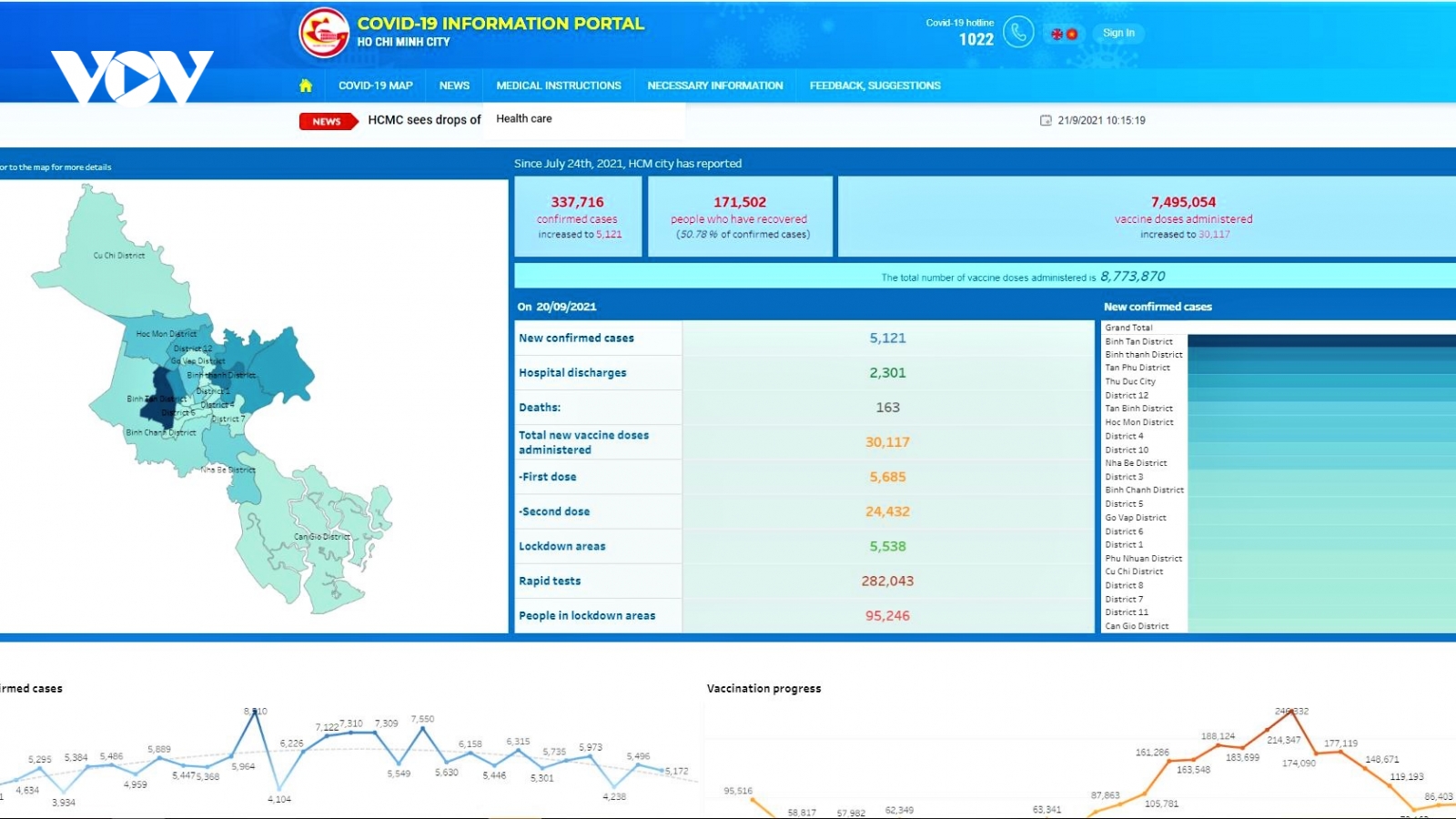The height and width of the screenshot is (819, 1456).
Task: Click the Ho Chi Minh City portal logo
Action: 324,32
